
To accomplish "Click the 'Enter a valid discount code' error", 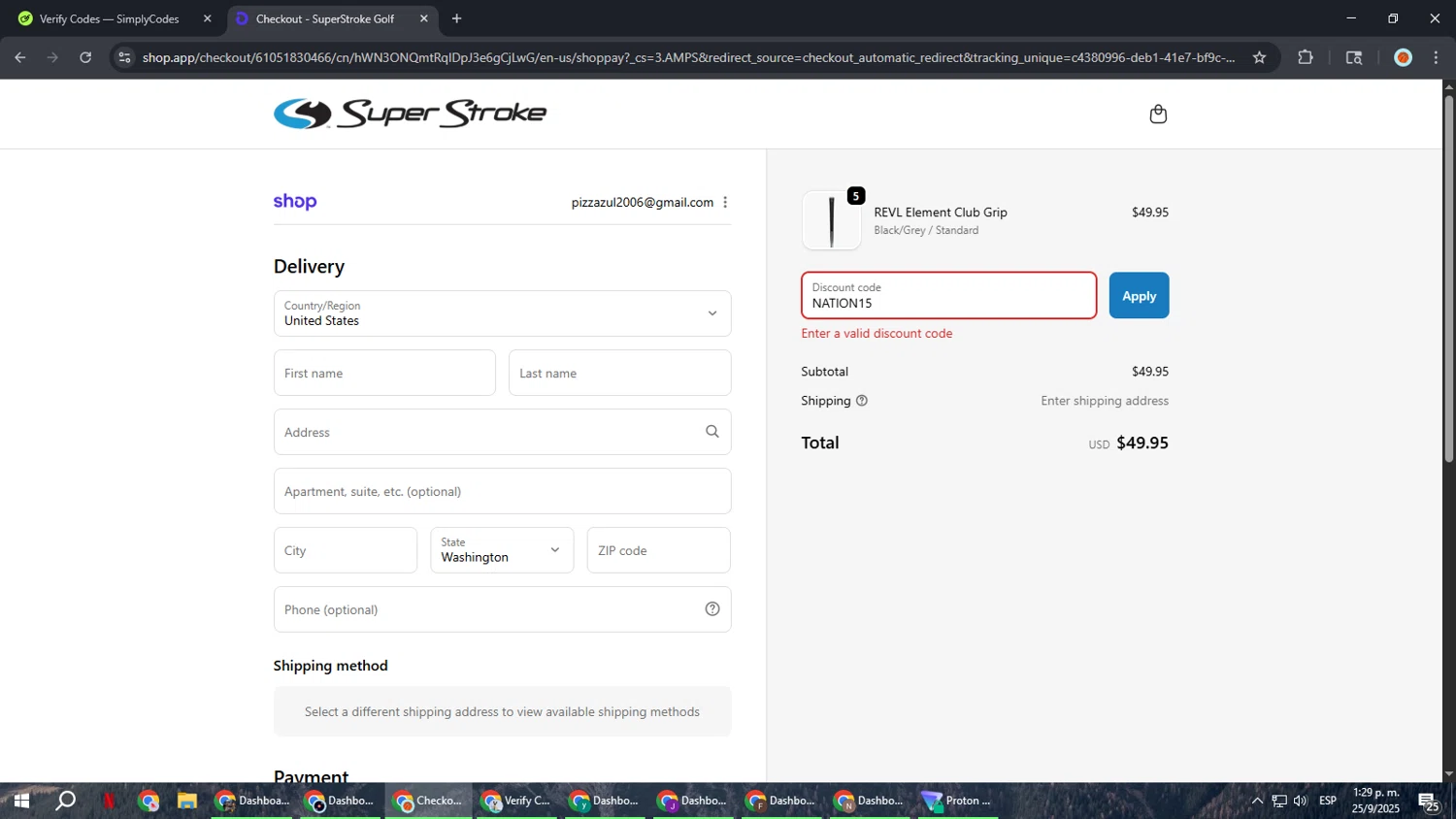I will click(x=877, y=333).
